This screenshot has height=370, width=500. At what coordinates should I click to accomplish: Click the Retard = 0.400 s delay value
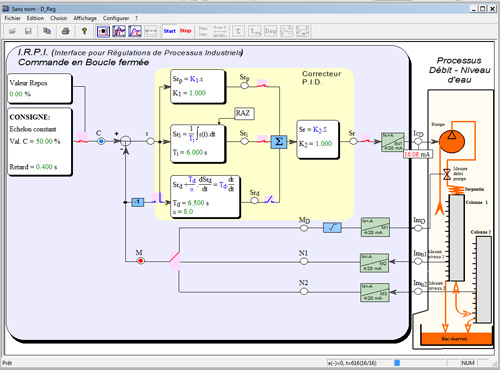(33, 167)
